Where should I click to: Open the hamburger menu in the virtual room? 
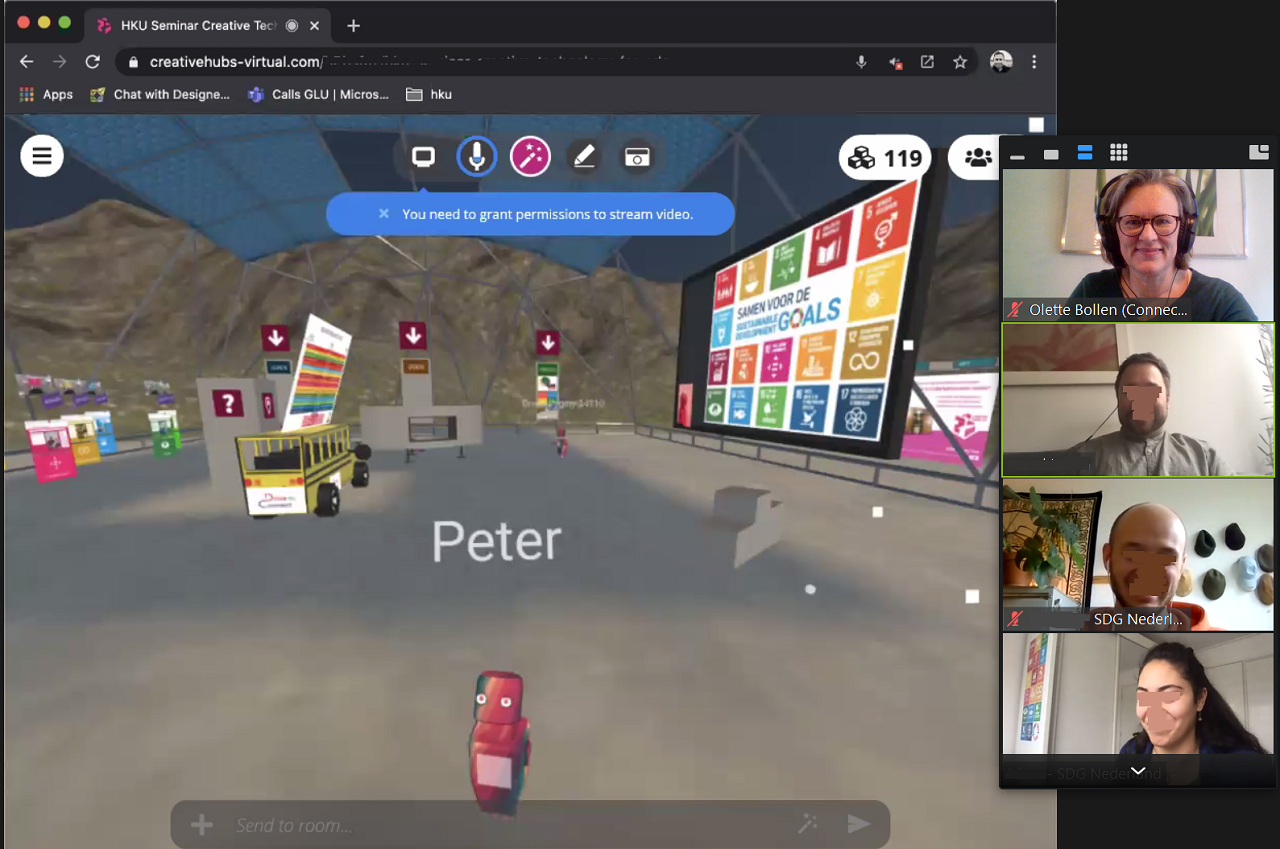(x=42, y=156)
